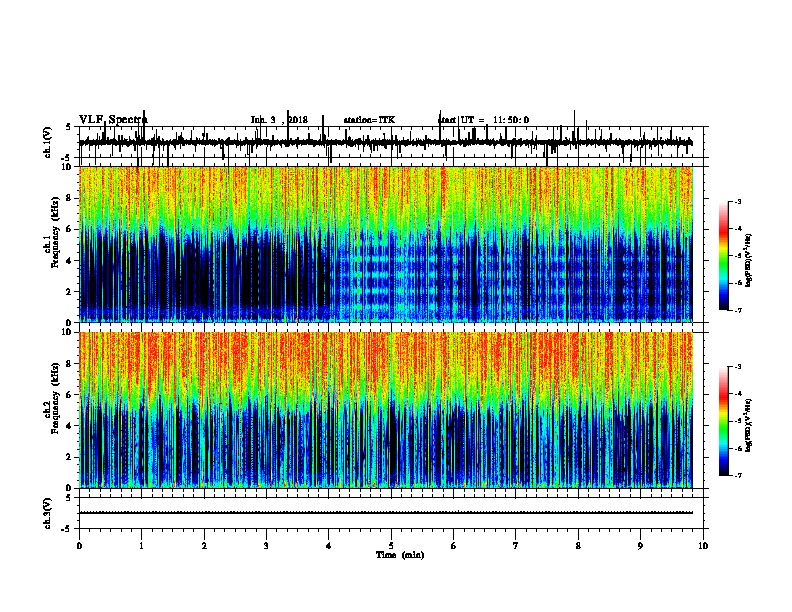Viewport: 792px width, 612px height.
Task: Click time axis tick label 7
Action: tap(516, 545)
